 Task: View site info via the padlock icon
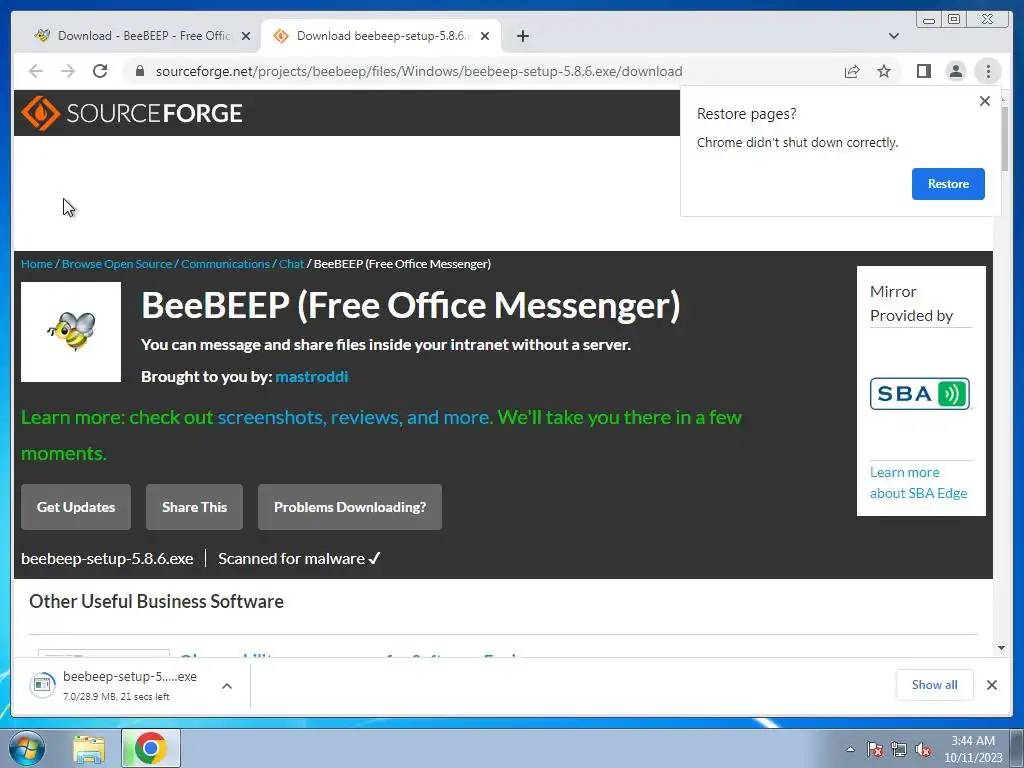pos(140,71)
